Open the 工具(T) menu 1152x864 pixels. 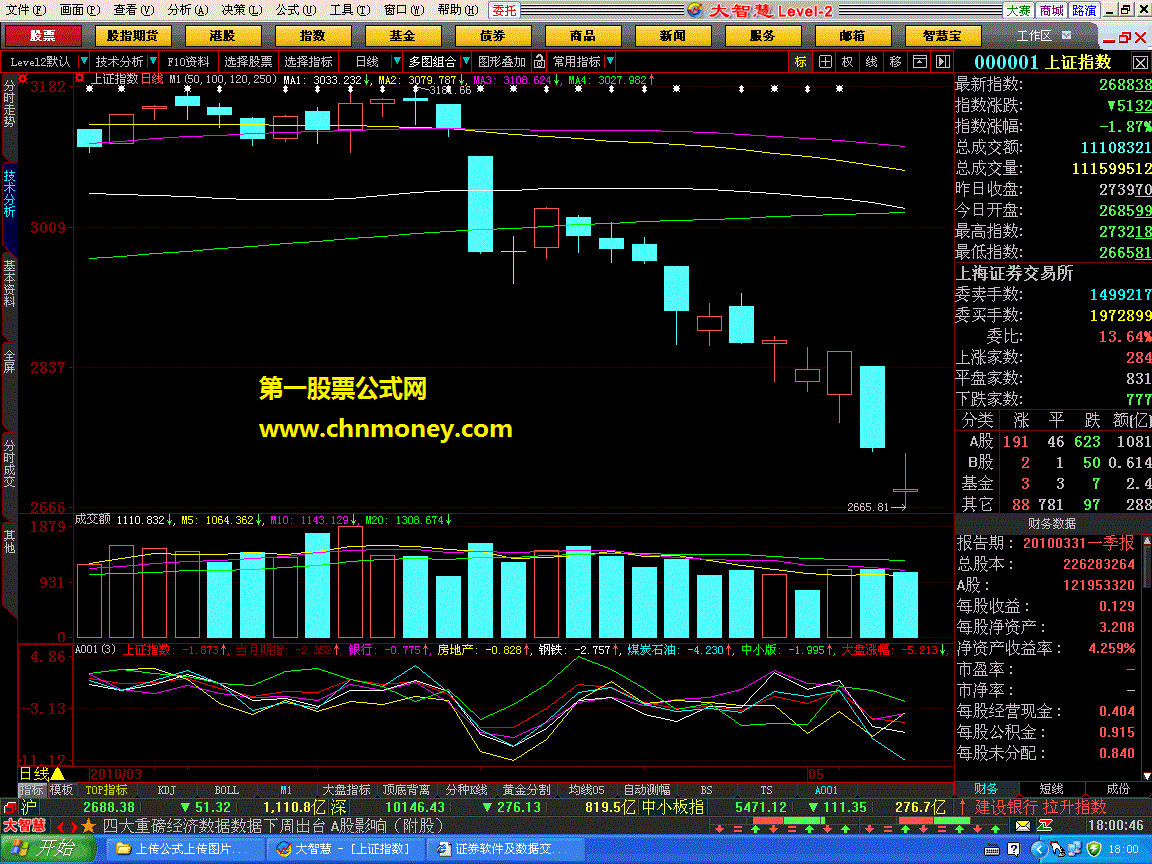coord(350,10)
